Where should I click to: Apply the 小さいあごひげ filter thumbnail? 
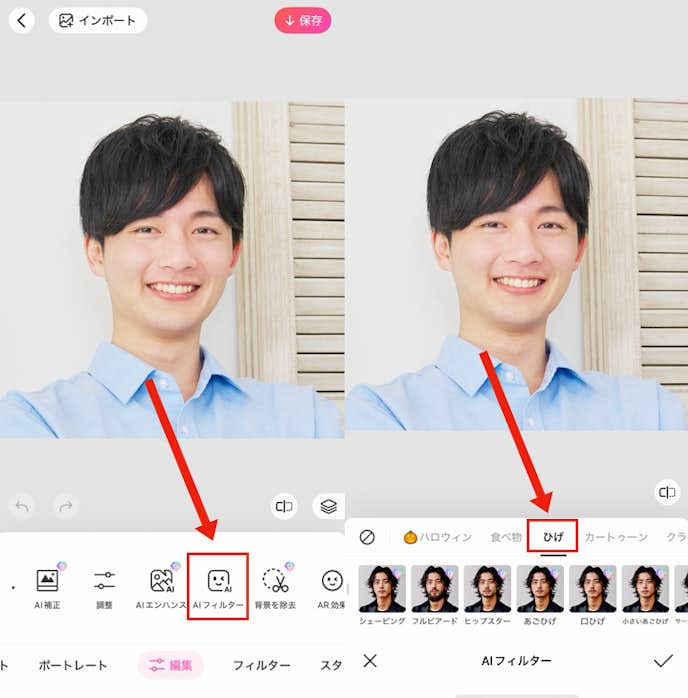pos(645,589)
